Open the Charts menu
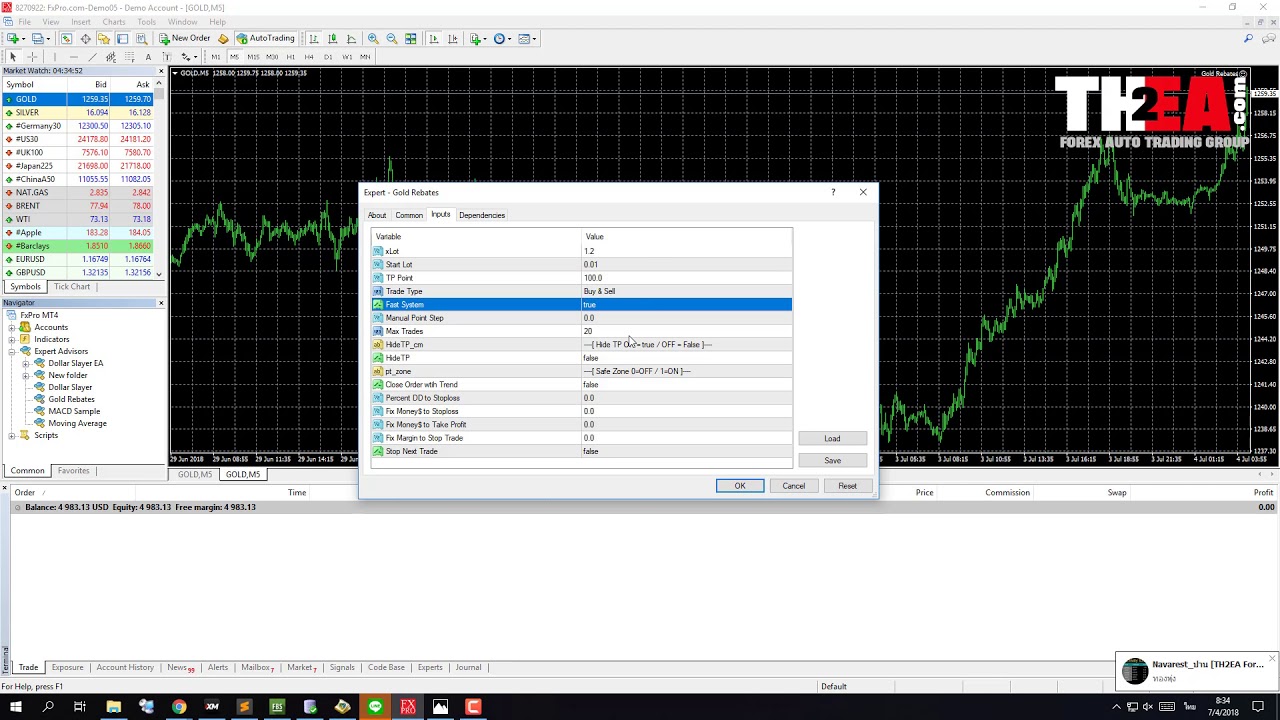 (114, 22)
